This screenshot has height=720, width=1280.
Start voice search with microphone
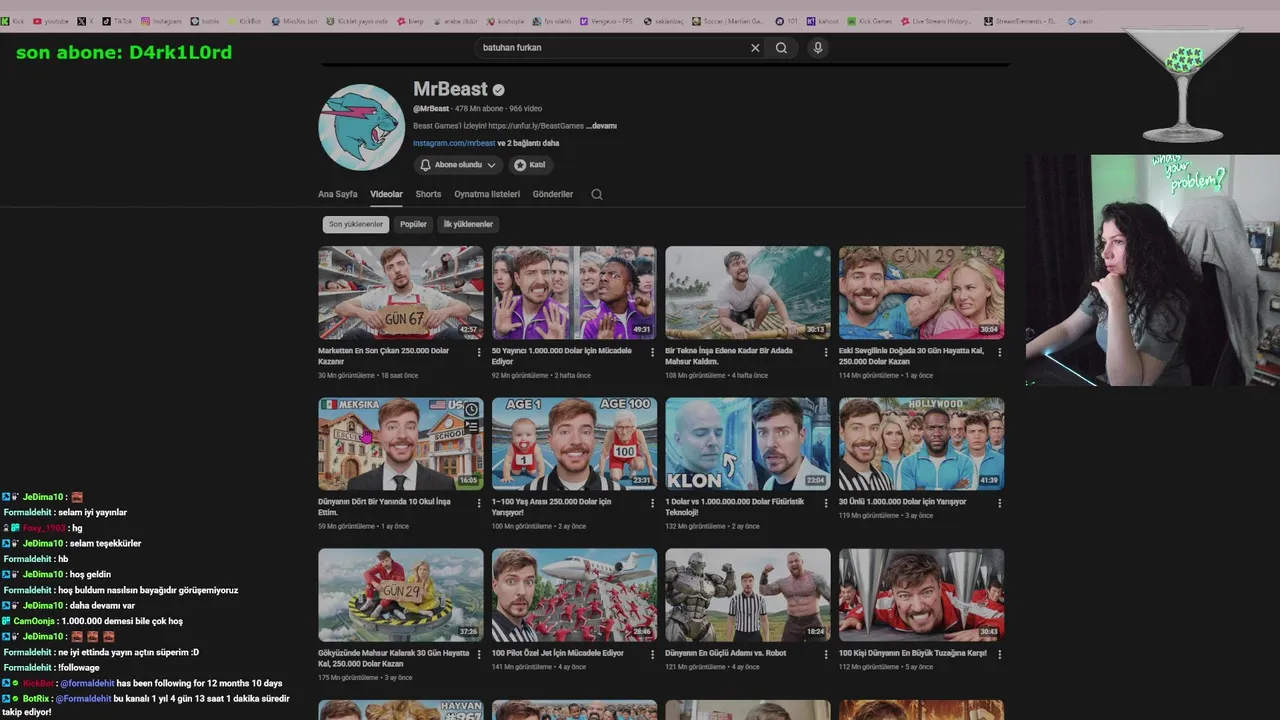818,47
